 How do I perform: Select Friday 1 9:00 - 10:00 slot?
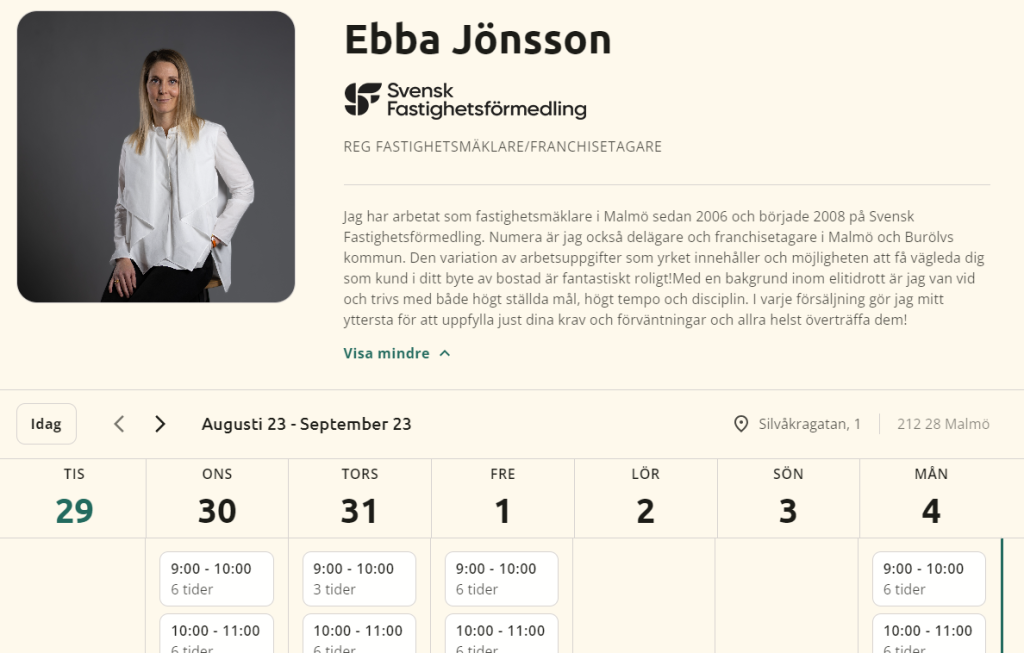coord(502,579)
